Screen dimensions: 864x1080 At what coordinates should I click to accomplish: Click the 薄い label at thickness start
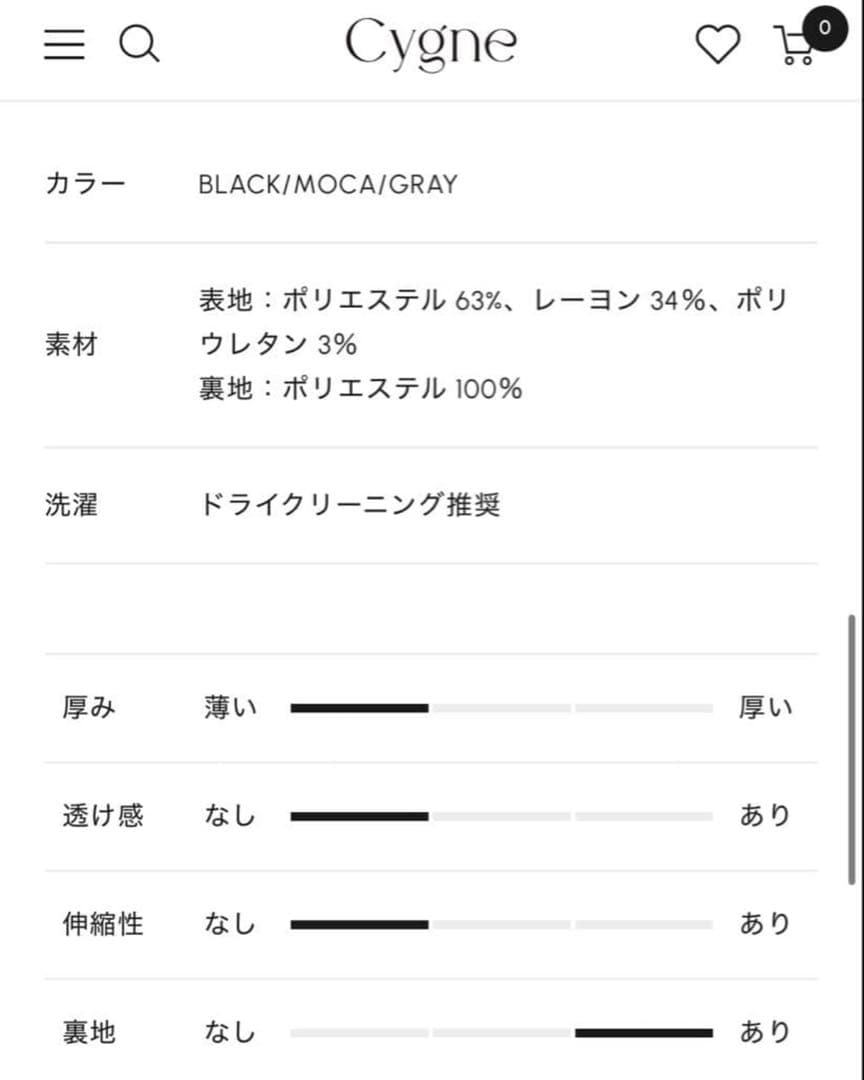(231, 708)
